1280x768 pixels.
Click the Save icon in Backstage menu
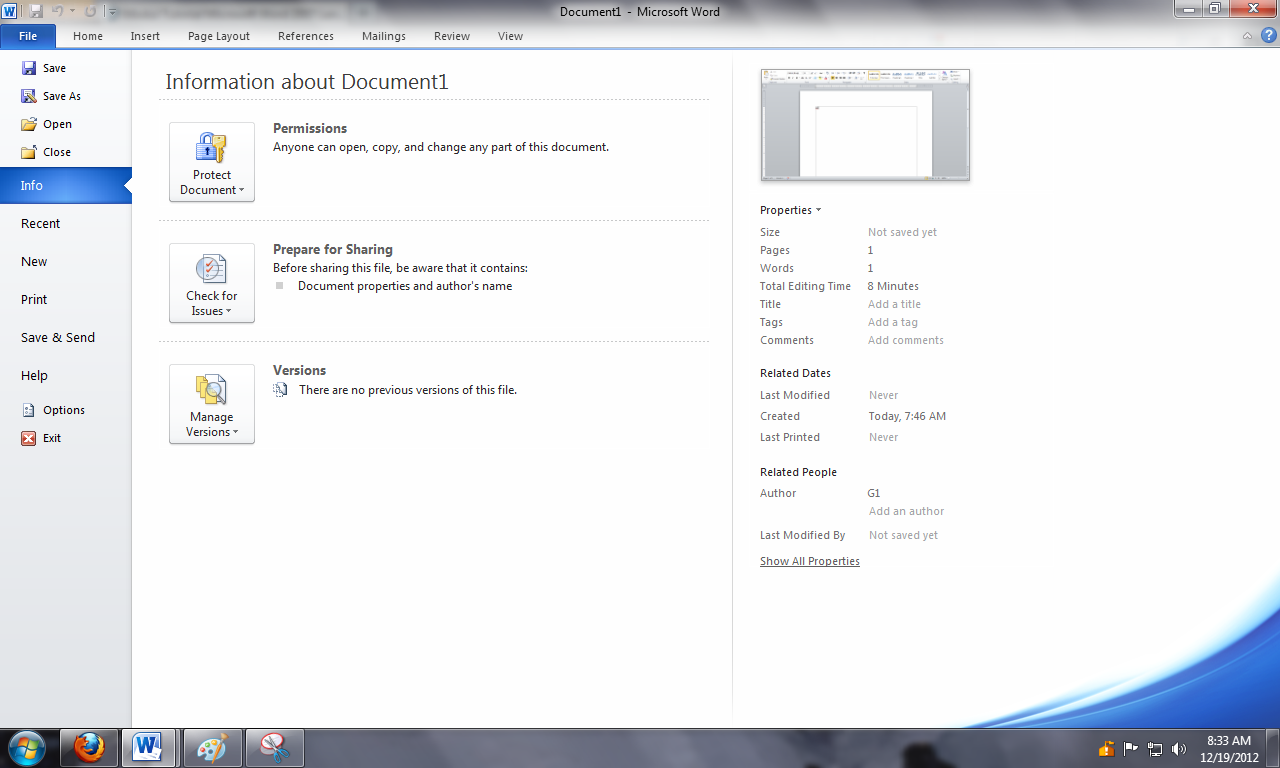[x=29, y=68]
